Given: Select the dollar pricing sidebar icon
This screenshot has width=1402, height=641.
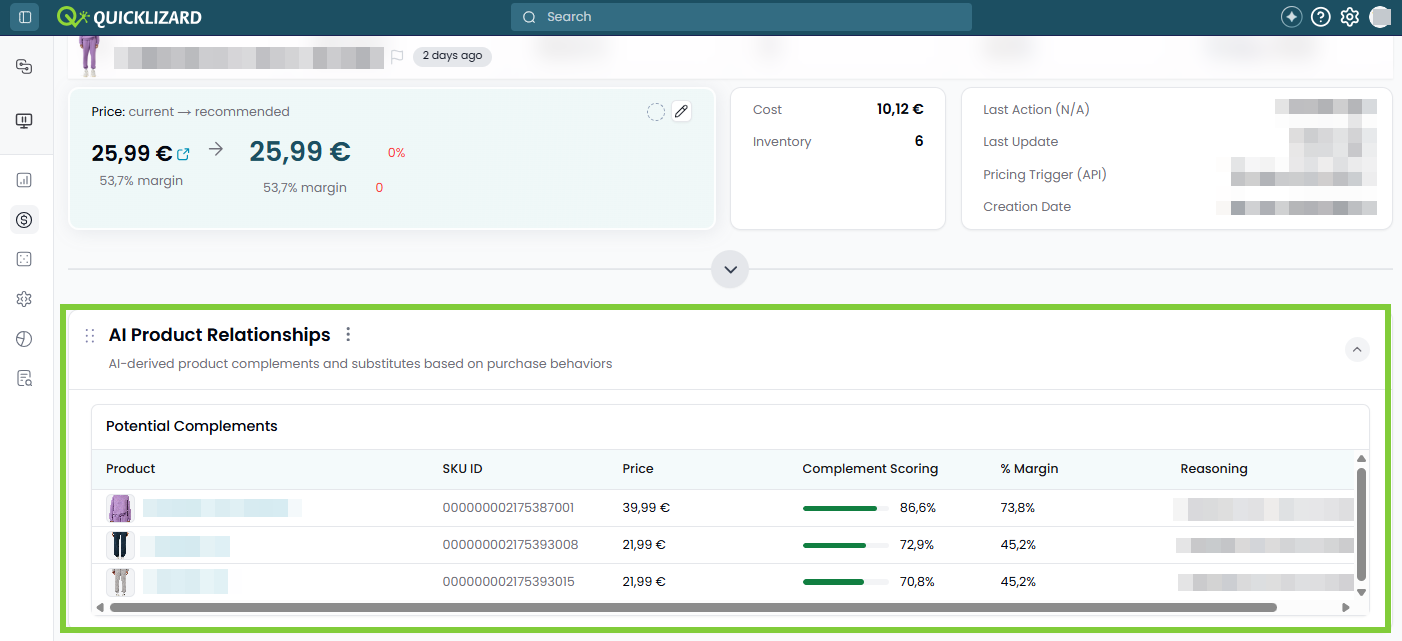Looking at the screenshot, I should point(25,220).
